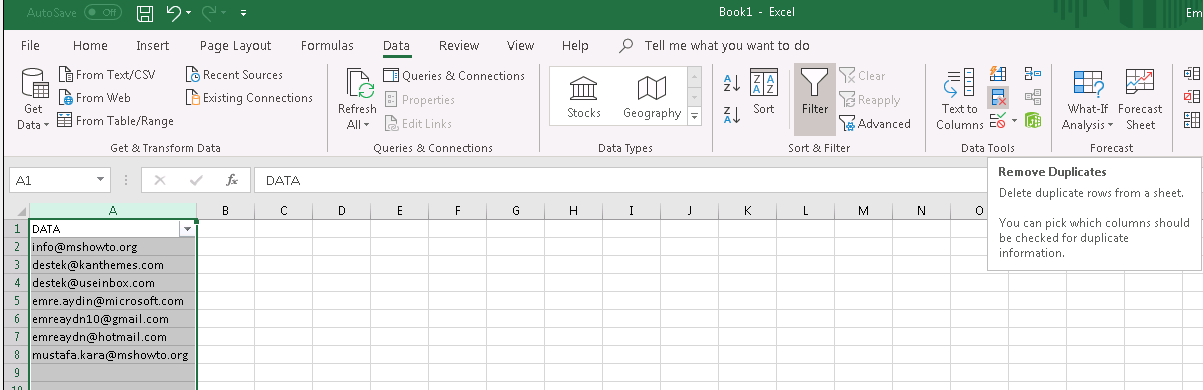The image size is (1203, 390).
Task: Expand the Name Box dropdown
Action: tap(101, 180)
